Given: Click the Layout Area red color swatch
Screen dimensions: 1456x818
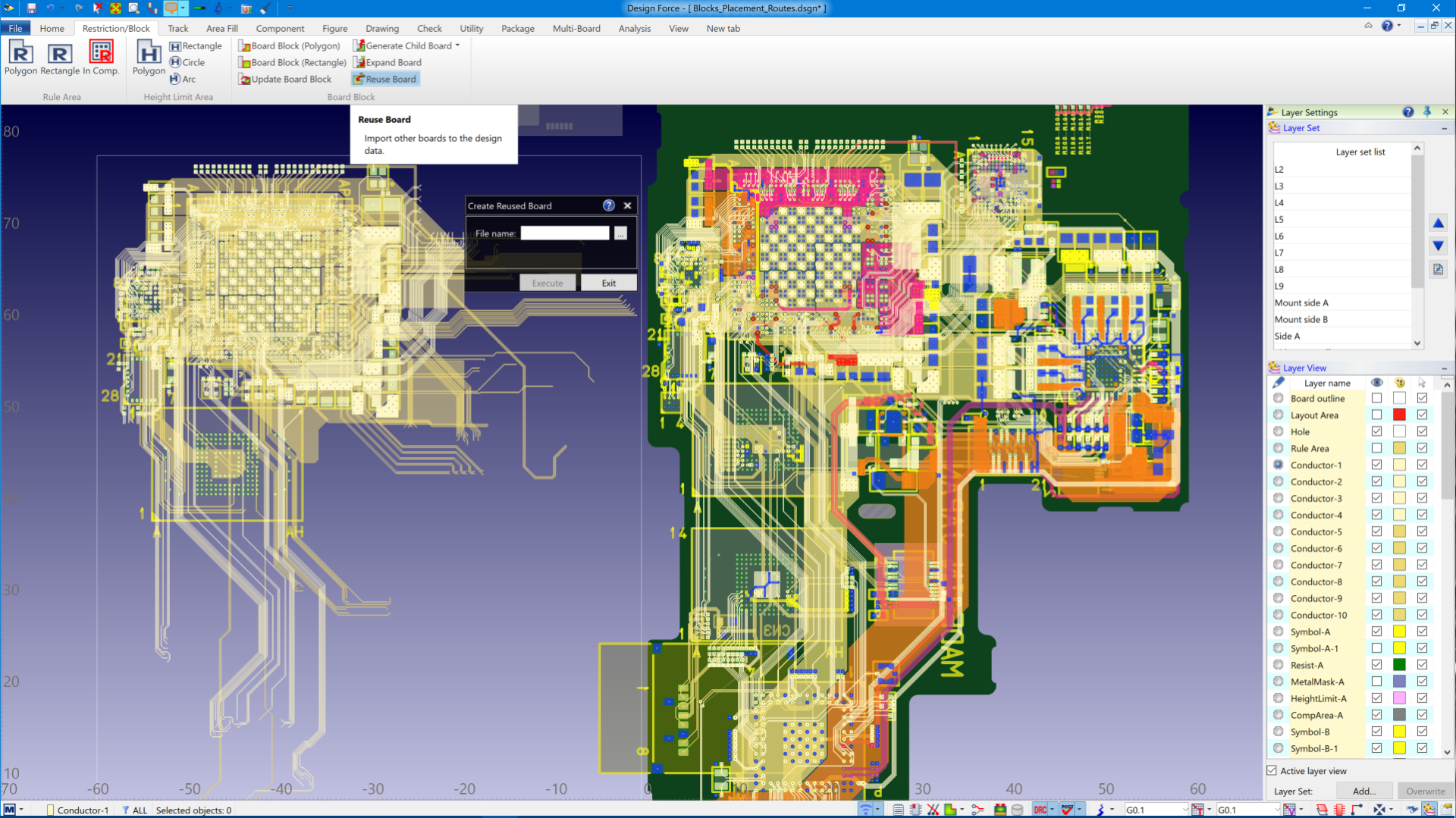Looking at the screenshot, I should (1398, 415).
